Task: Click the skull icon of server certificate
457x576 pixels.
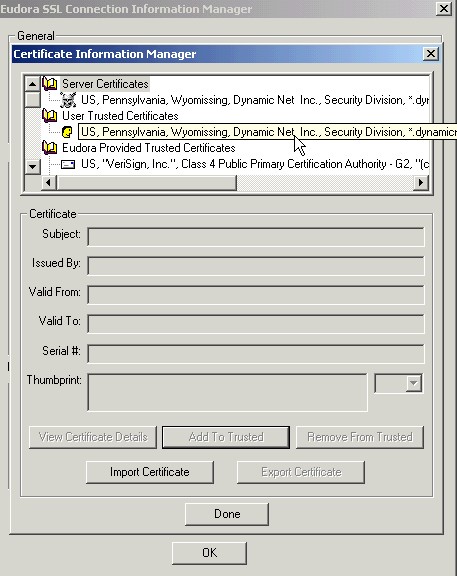Action: tap(68, 100)
